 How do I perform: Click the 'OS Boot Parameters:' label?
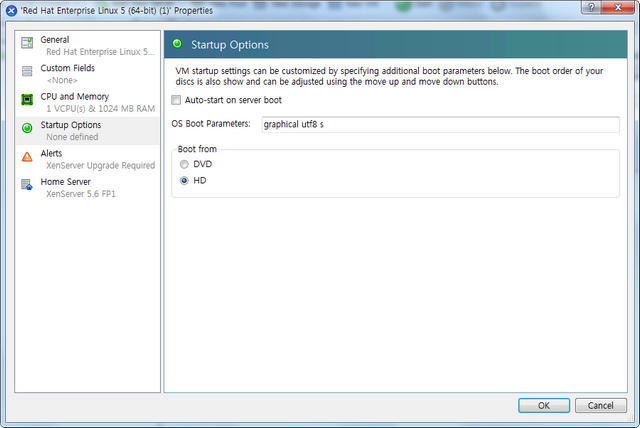pyautogui.click(x=211, y=124)
